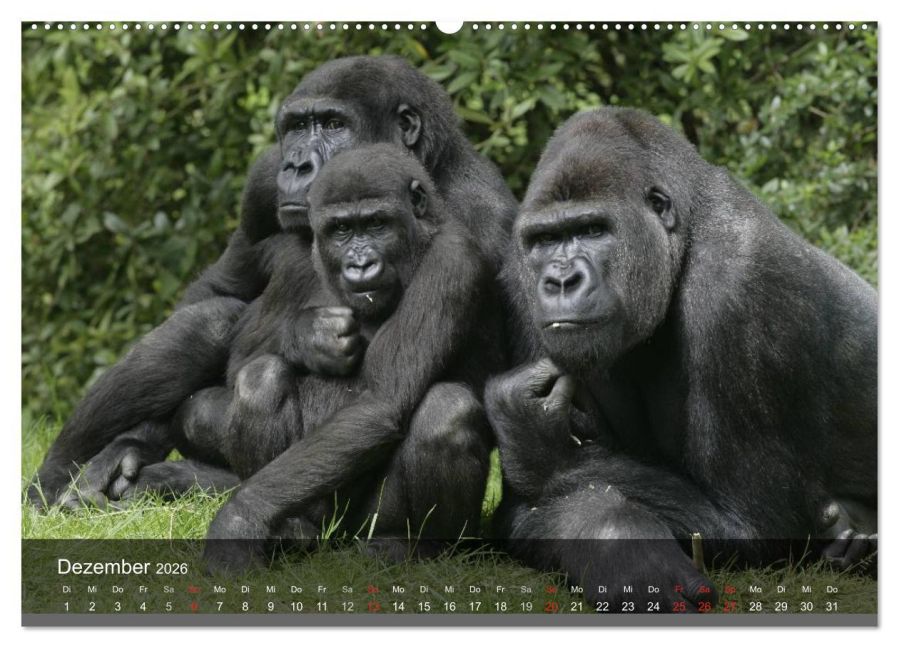899x648 pixels.
Task: Select day number 16 in the calendar strip
Action: pyautogui.click(x=450, y=606)
